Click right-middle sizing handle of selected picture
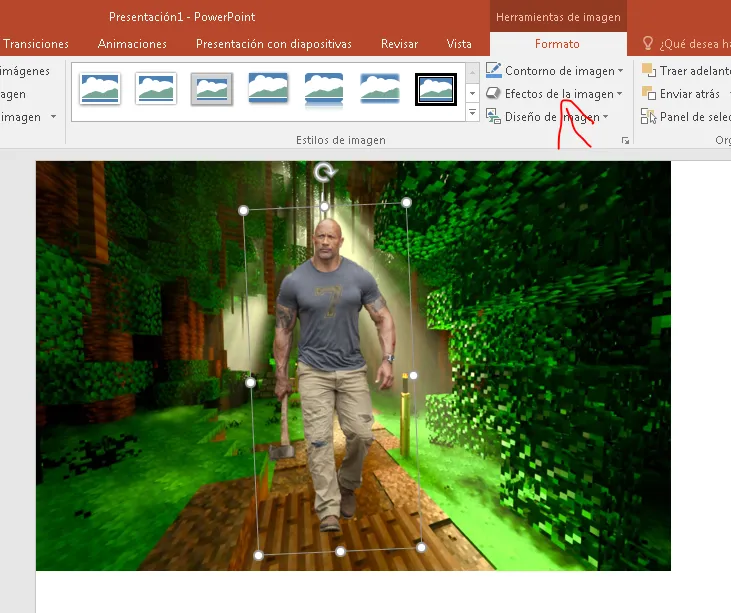731x613 pixels. (413, 375)
